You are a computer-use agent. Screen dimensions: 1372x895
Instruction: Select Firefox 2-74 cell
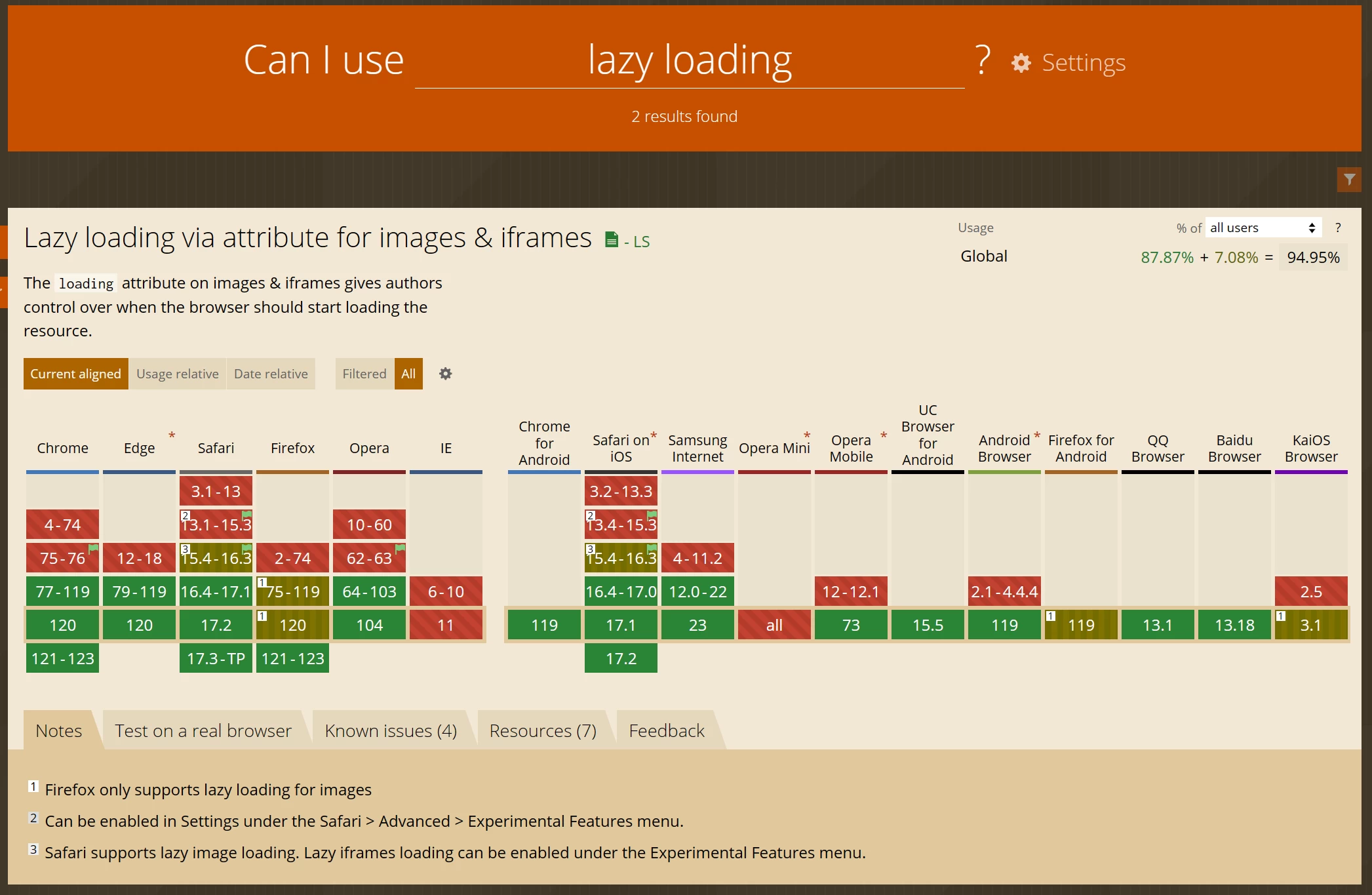[292, 558]
